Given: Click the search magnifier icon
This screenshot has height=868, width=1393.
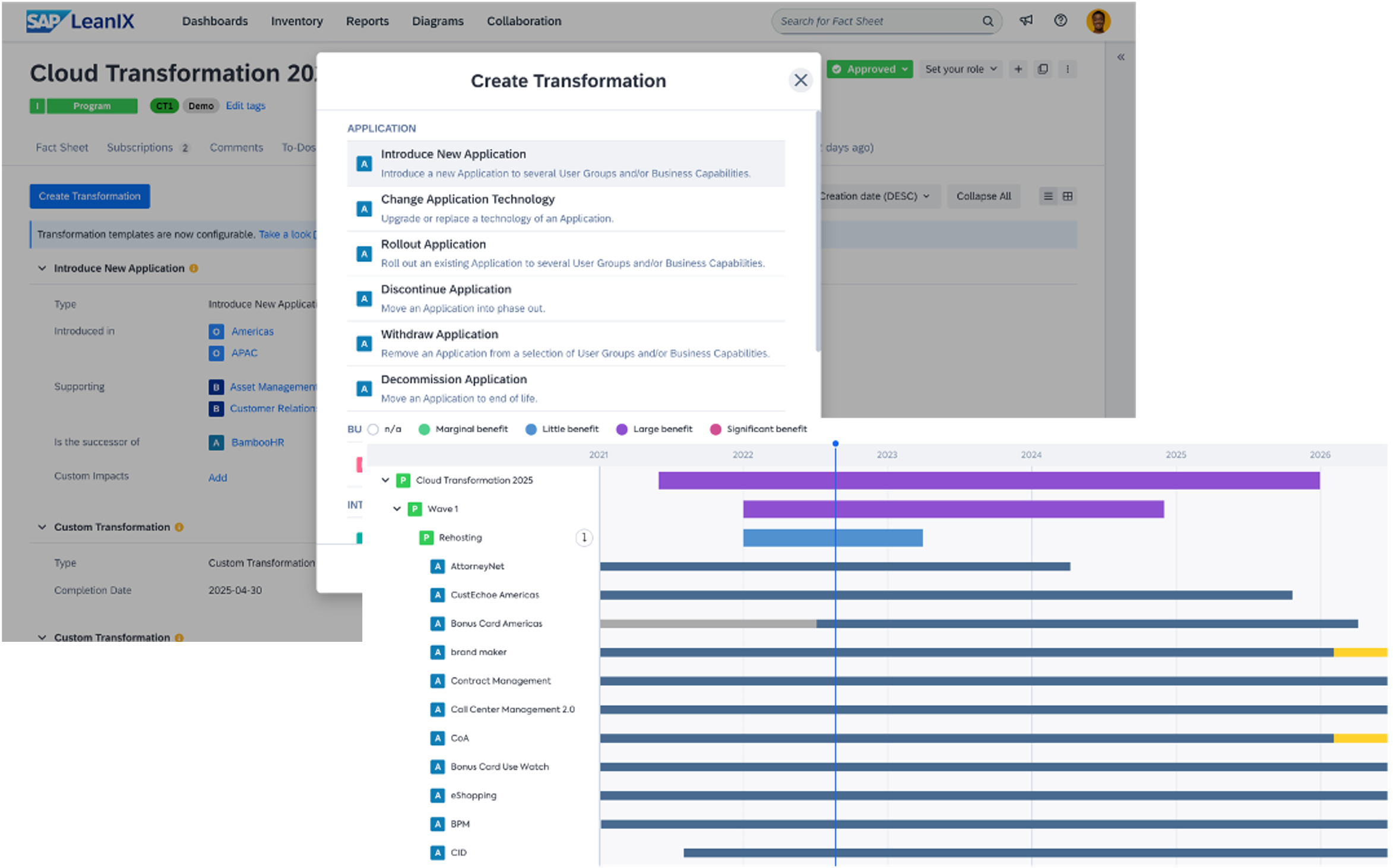Looking at the screenshot, I should (x=987, y=21).
